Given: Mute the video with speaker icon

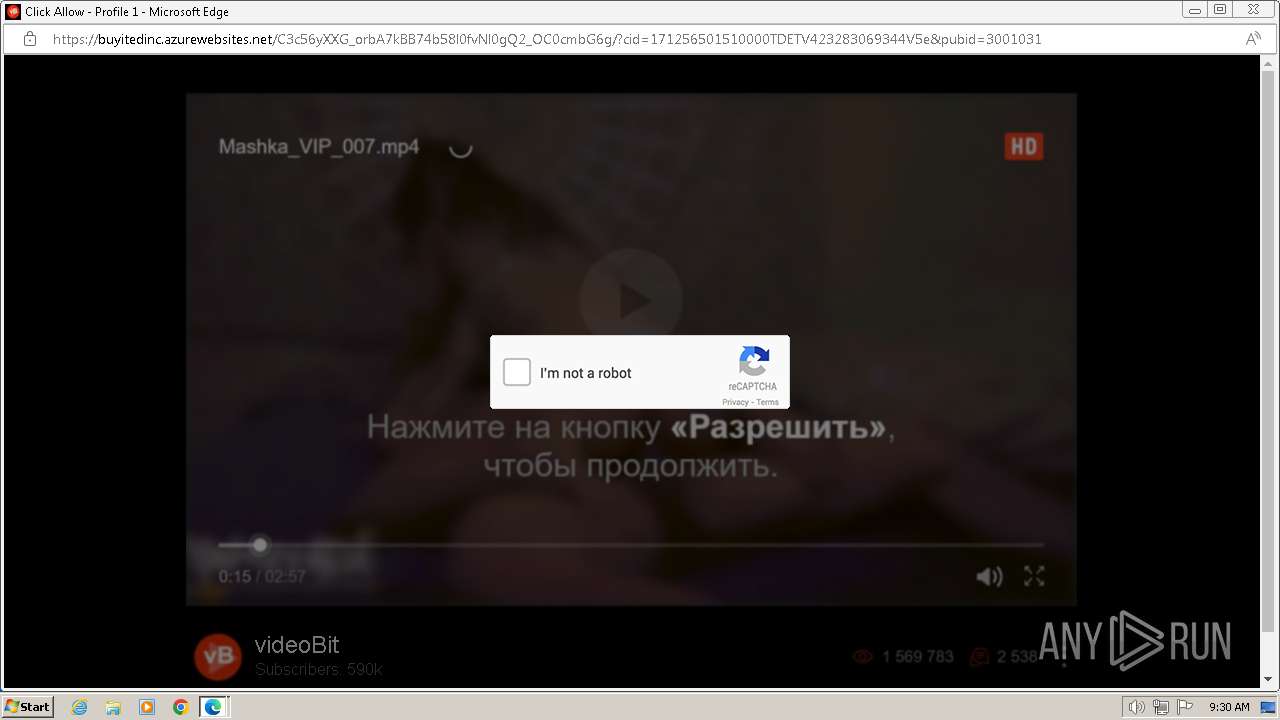Looking at the screenshot, I should pyautogui.click(x=989, y=576).
